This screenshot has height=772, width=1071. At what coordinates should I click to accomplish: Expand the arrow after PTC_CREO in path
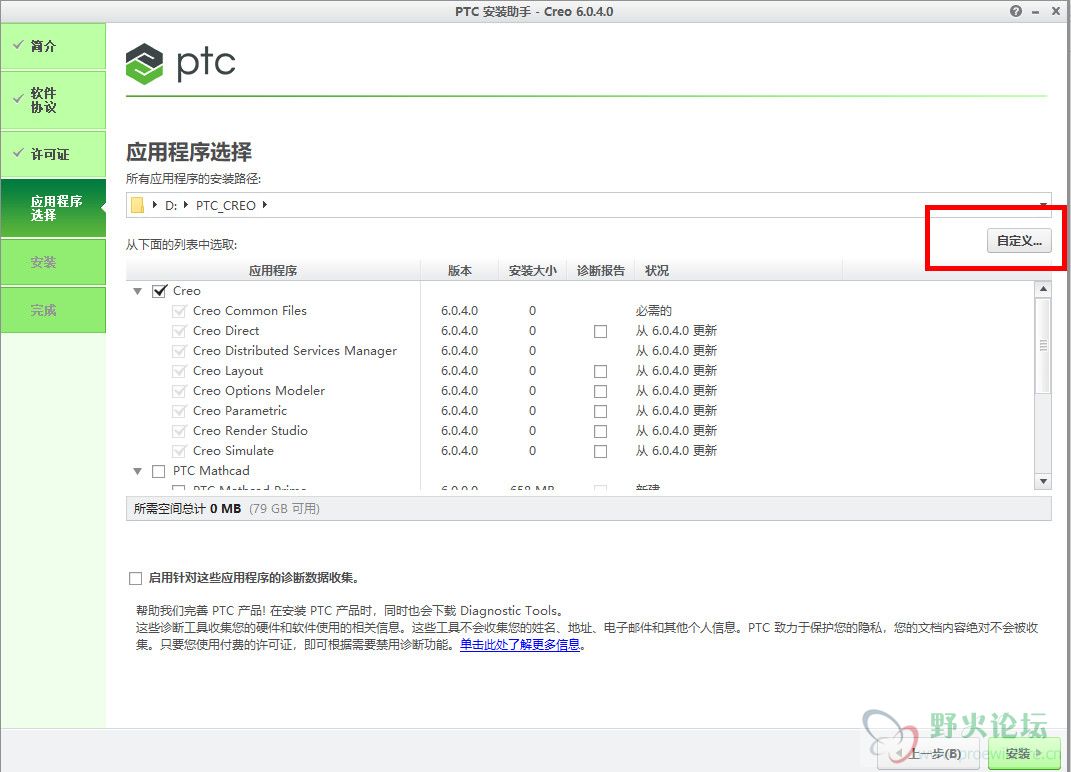click(264, 204)
